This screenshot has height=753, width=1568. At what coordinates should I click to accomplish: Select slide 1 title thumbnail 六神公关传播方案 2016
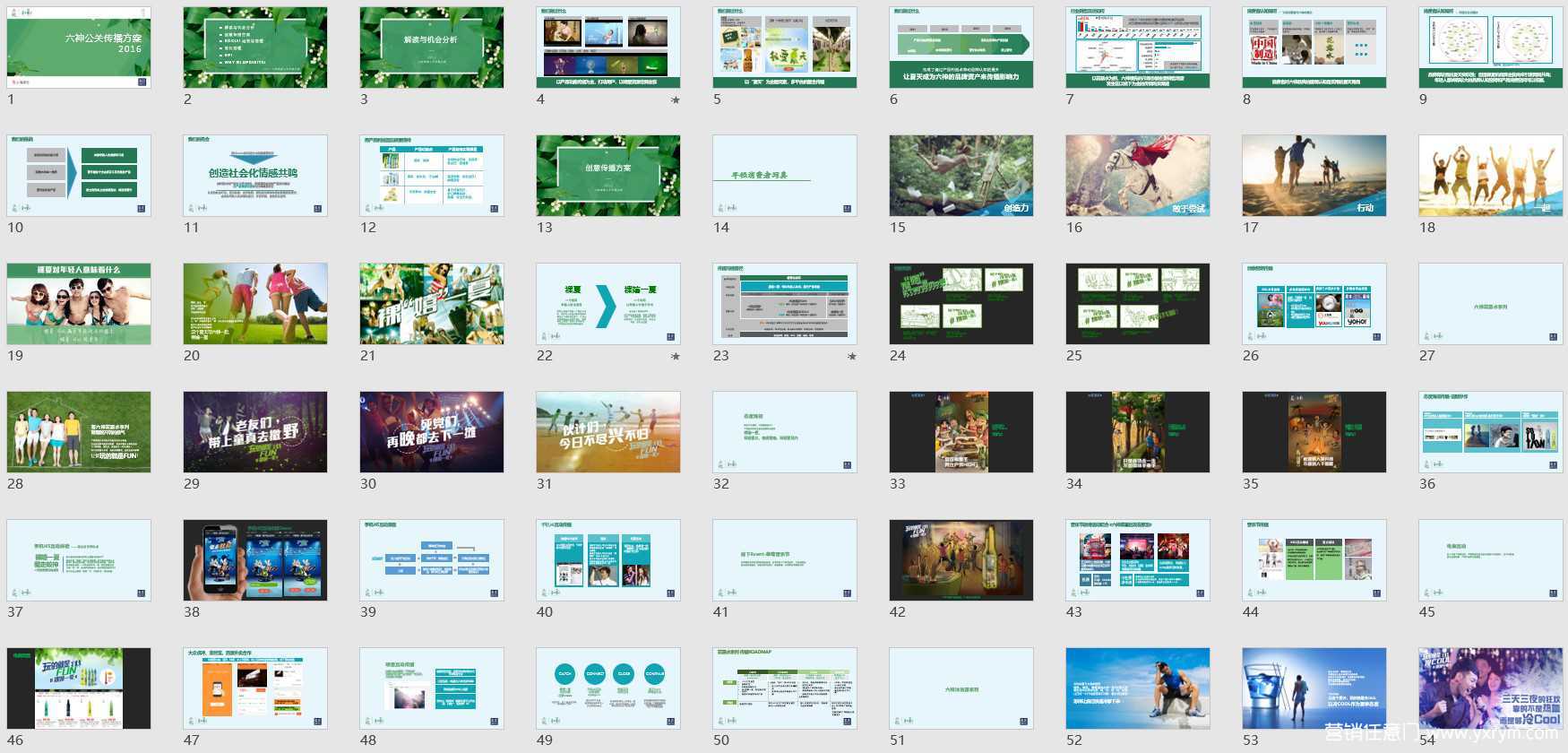(79, 48)
